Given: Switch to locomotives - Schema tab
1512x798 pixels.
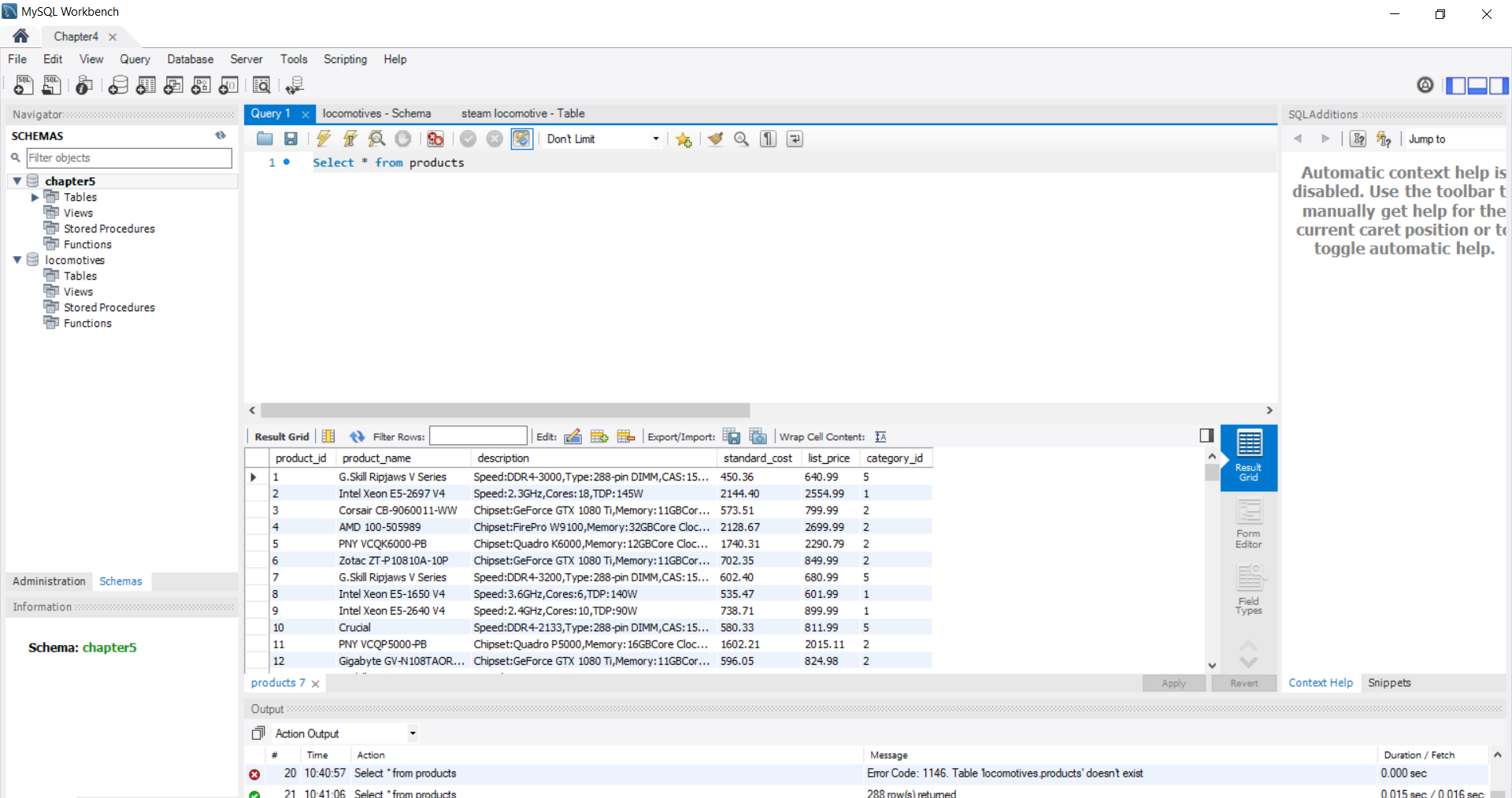Looking at the screenshot, I should [x=376, y=113].
